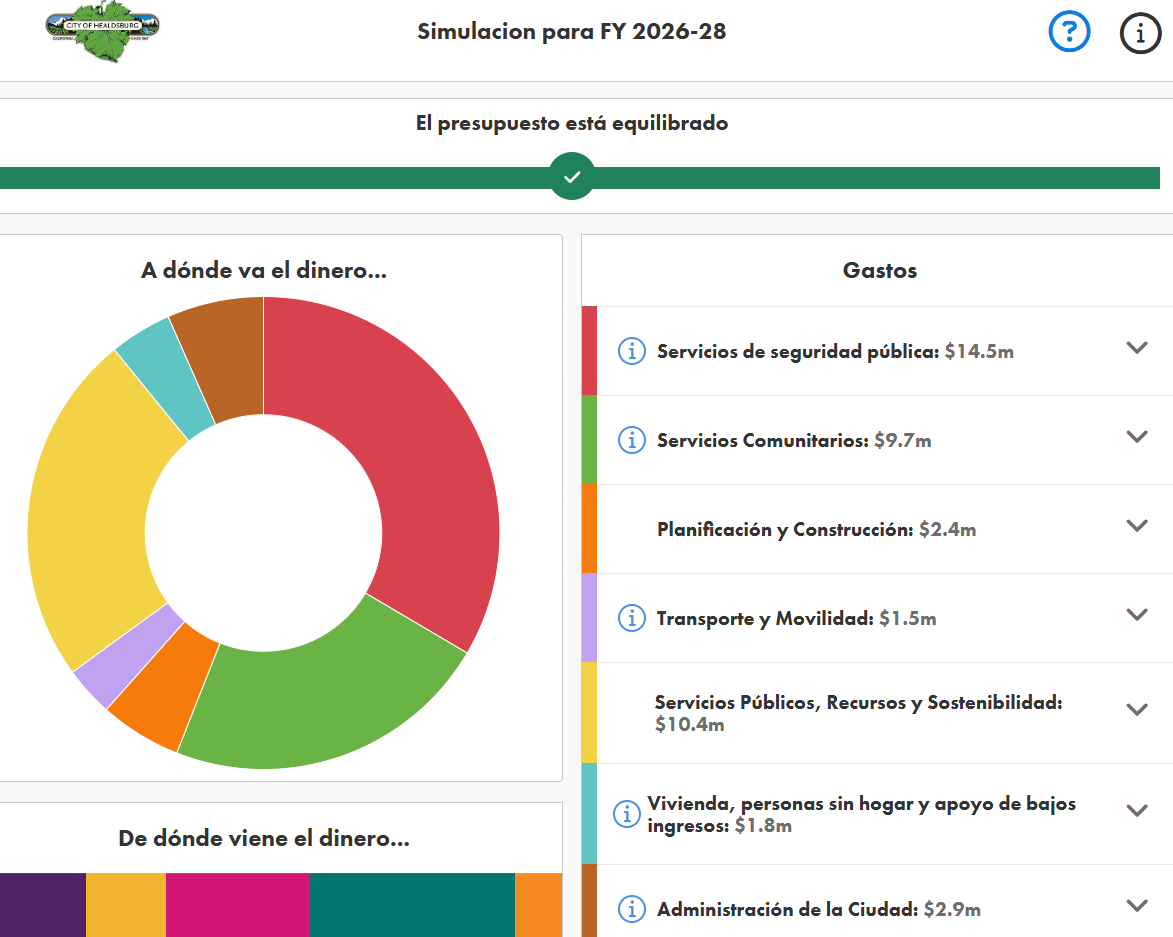
Task: Expand Transporte y Movilidad chevron
Action: click(x=1136, y=615)
